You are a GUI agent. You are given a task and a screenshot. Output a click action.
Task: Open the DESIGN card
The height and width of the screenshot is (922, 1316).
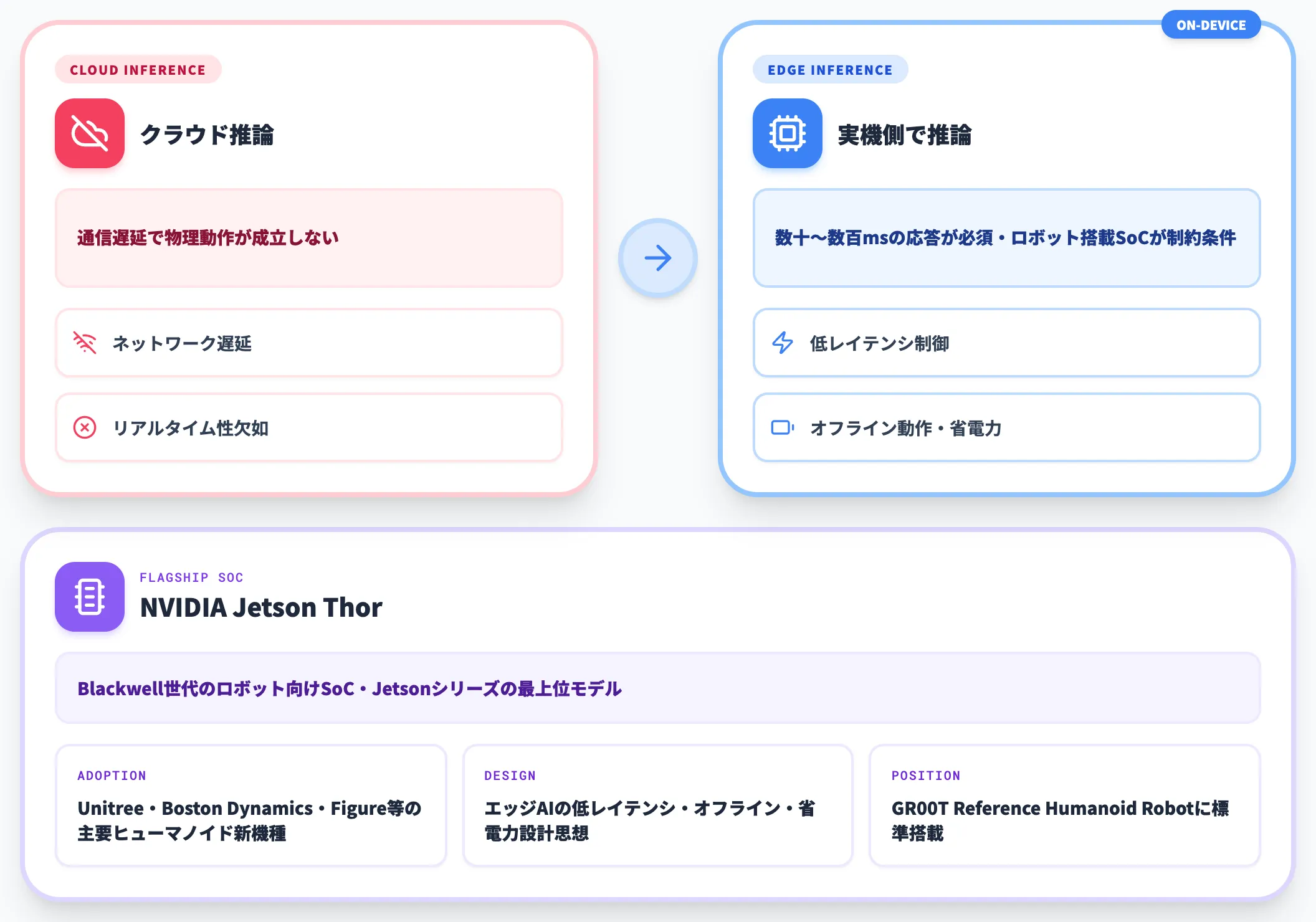(x=657, y=805)
